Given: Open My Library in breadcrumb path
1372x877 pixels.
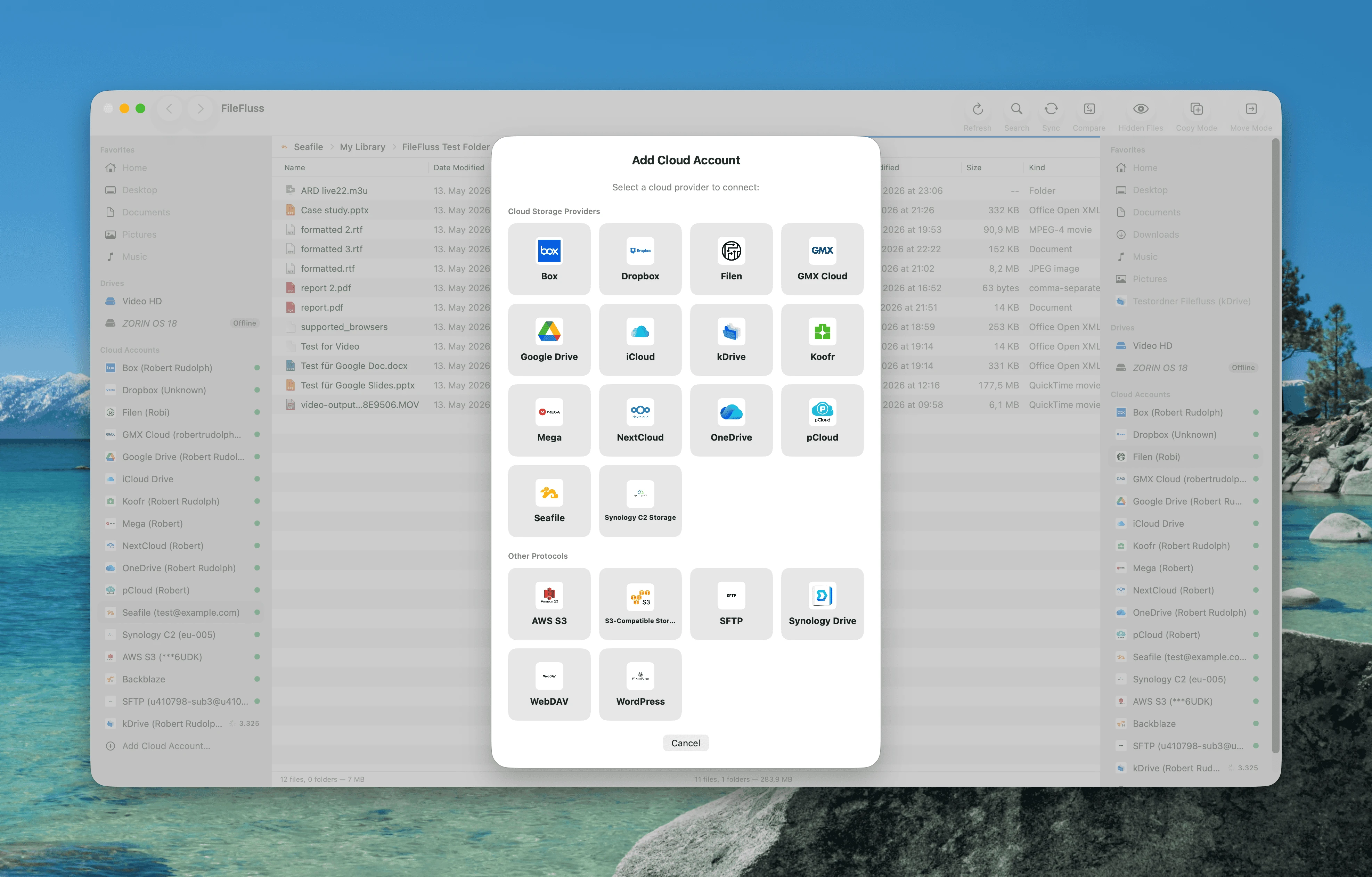Looking at the screenshot, I should click(362, 147).
